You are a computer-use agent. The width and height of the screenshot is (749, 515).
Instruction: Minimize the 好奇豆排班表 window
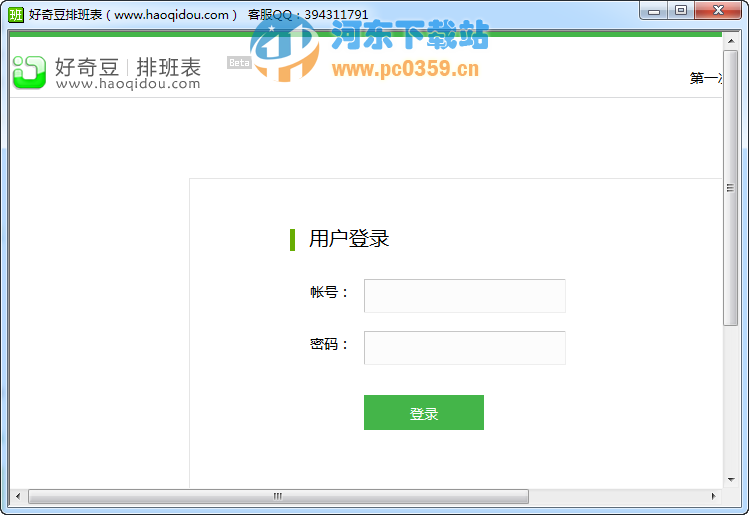(654, 11)
